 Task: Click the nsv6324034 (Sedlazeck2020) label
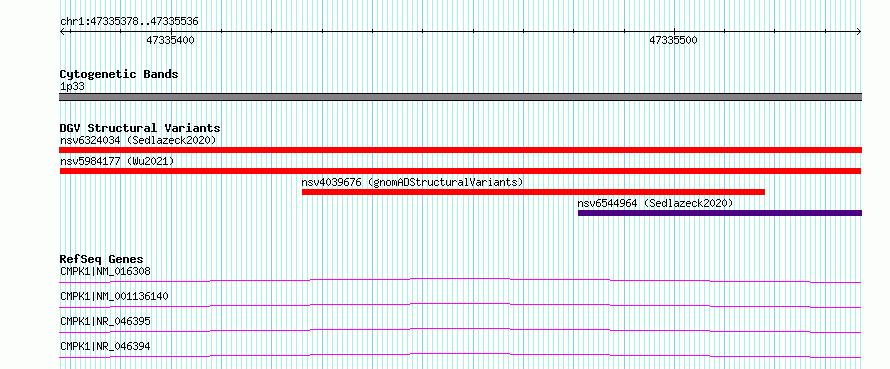click(x=138, y=140)
